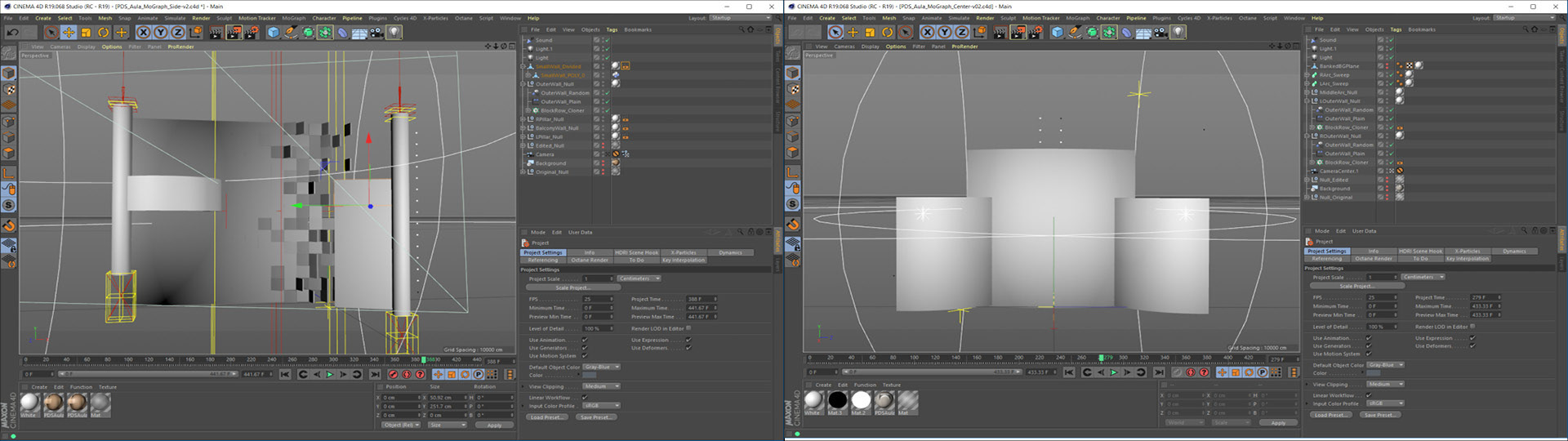Open MoGraph menu in left window
The image size is (1568, 441).
pyautogui.click(x=293, y=18)
